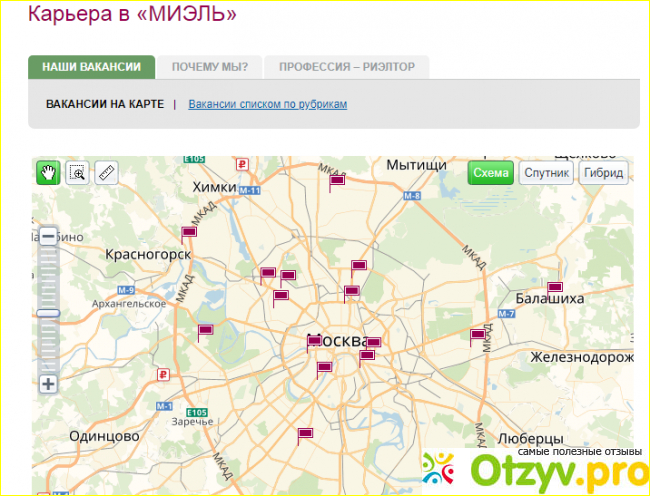This screenshot has height=496, width=650.
Task: Switch map to Схема view
Action: tap(490, 173)
